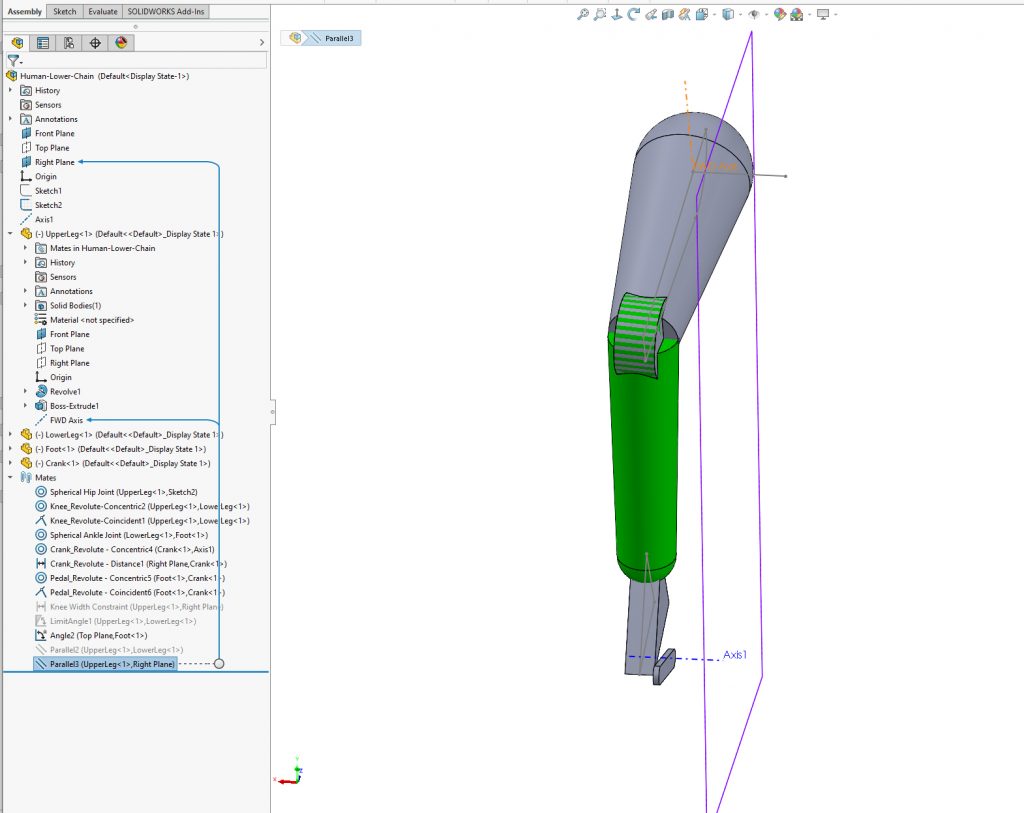Click the Zoom to Fit icon

coord(583,14)
